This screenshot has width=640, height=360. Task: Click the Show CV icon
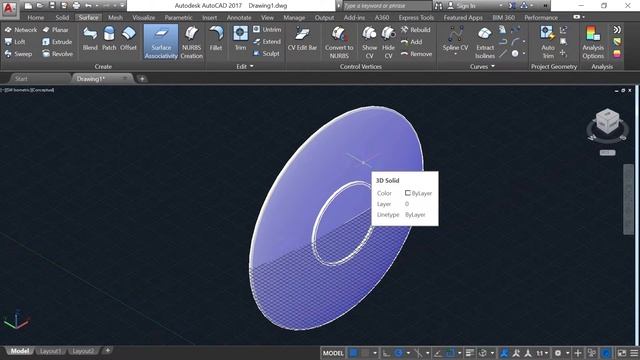tap(369, 42)
